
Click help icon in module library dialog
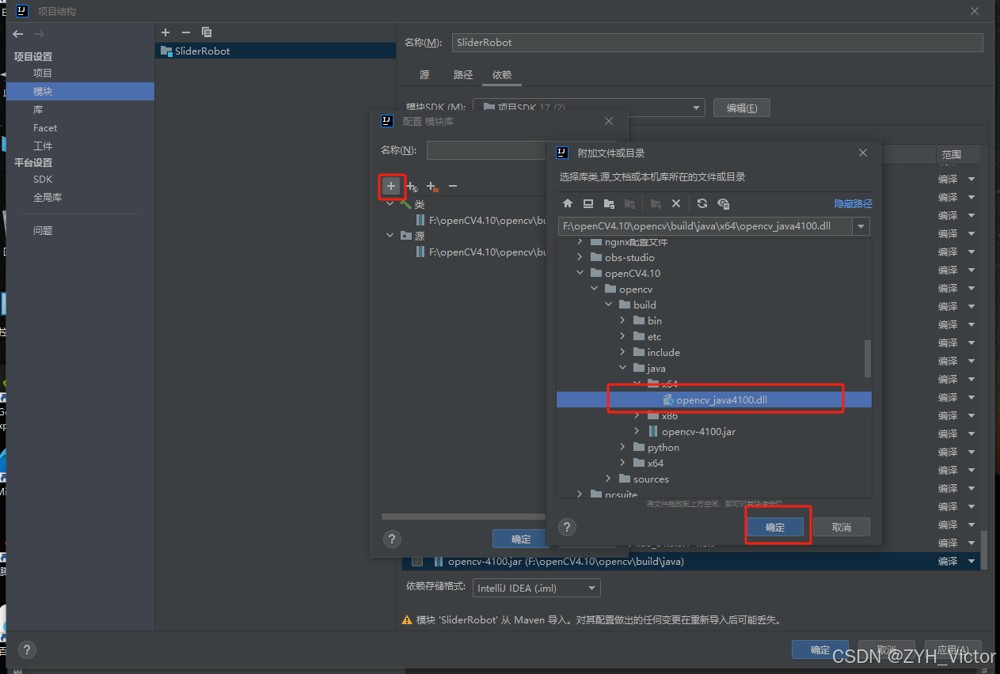pyautogui.click(x=392, y=539)
